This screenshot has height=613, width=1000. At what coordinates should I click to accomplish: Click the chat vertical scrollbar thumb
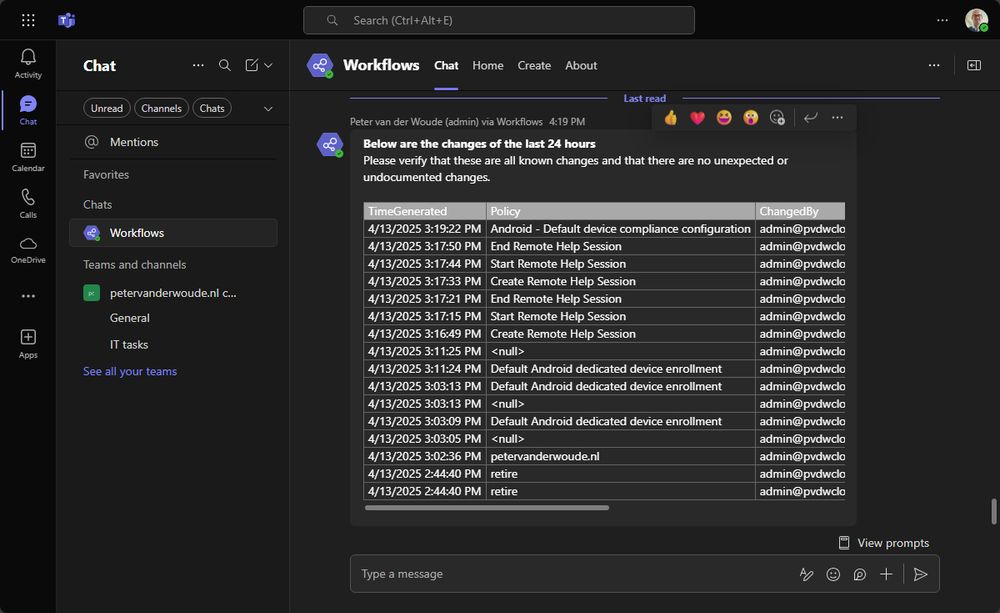993,512
